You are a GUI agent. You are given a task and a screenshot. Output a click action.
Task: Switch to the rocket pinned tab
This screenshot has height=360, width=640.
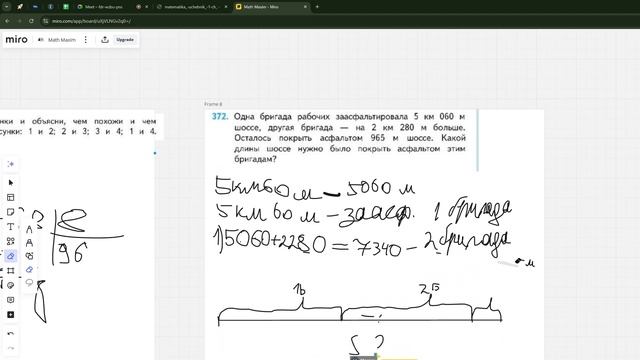pos(20,7)
